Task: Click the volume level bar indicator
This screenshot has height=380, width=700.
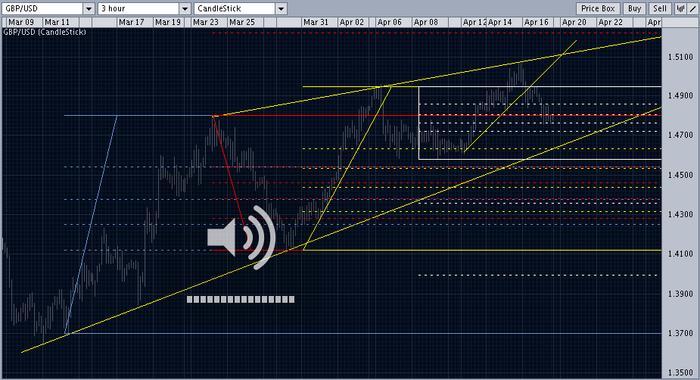Action: 241,300
